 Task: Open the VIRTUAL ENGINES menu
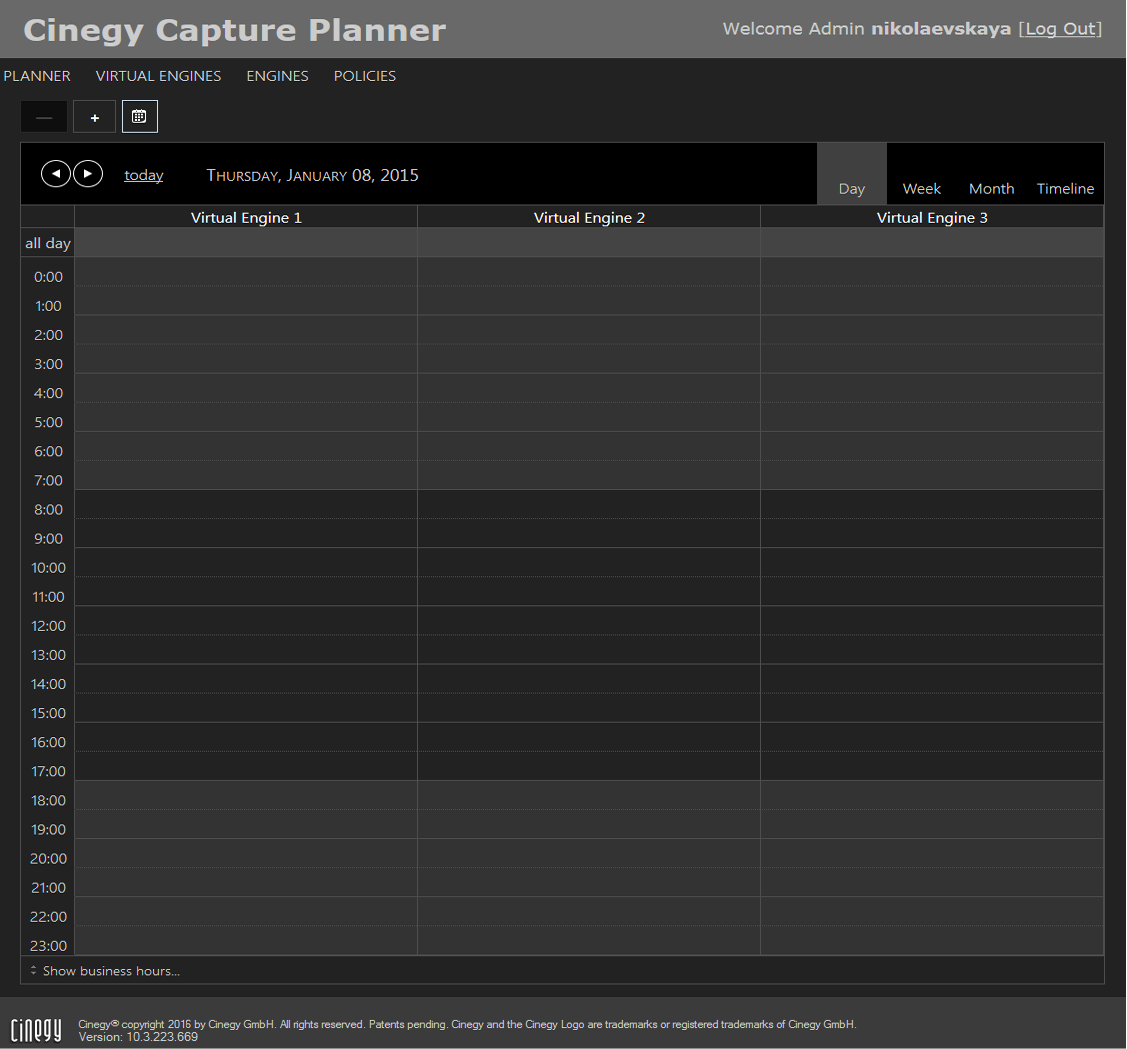158,76
